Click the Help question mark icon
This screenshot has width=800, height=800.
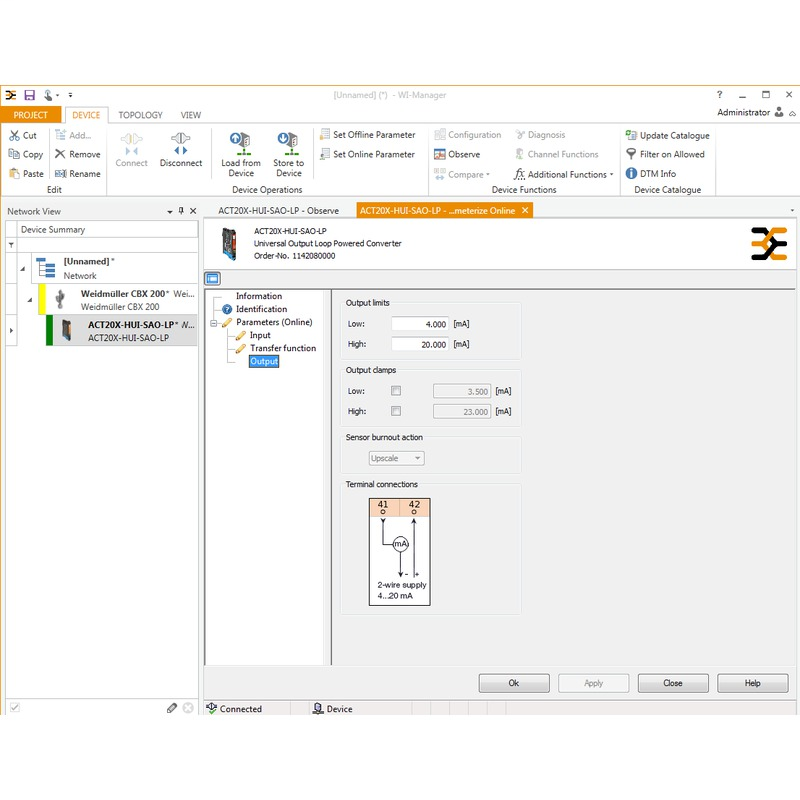pos(719,94)
